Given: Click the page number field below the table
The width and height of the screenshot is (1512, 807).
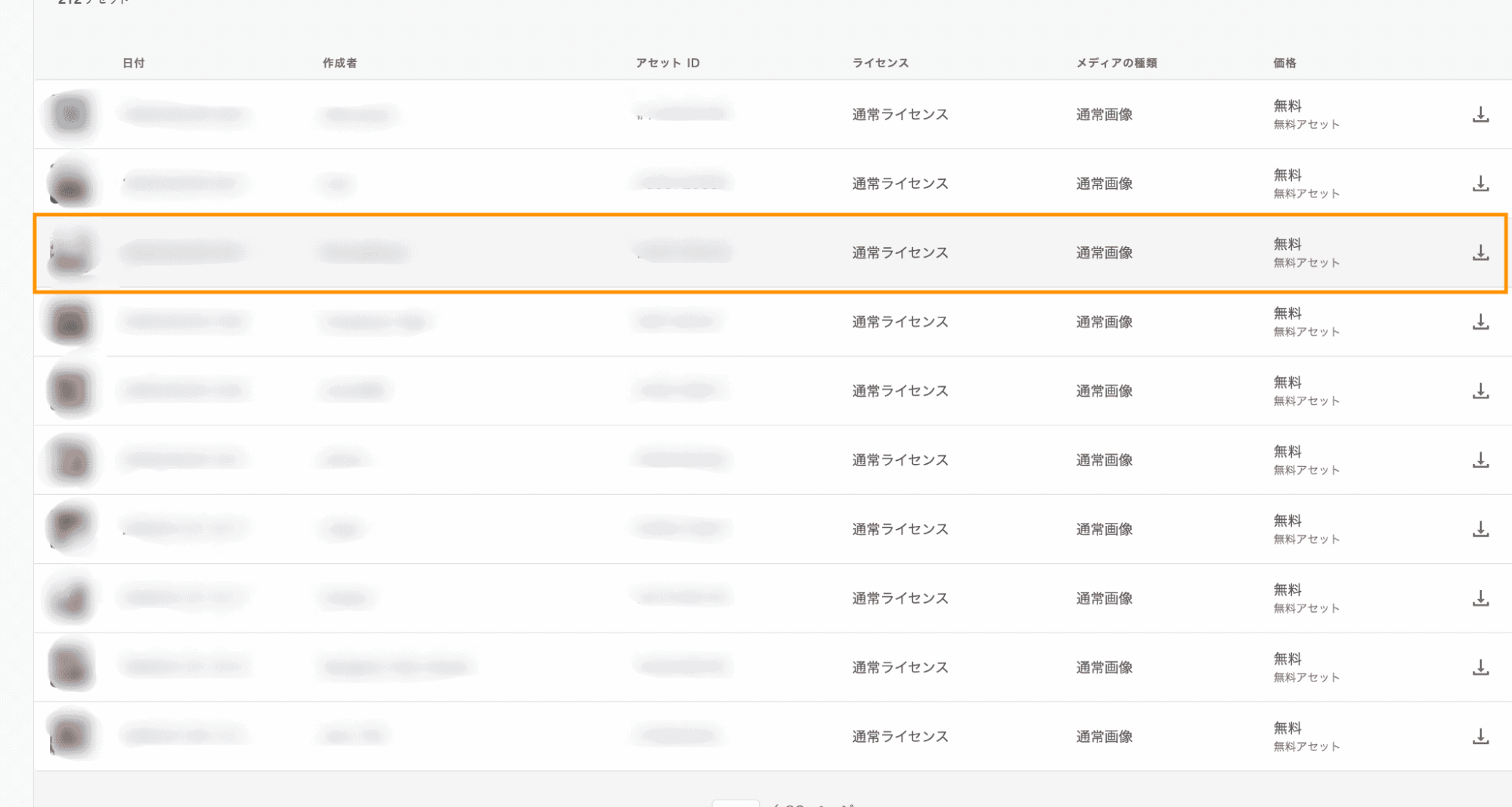Looking at the screenshot, I should 735,803.
